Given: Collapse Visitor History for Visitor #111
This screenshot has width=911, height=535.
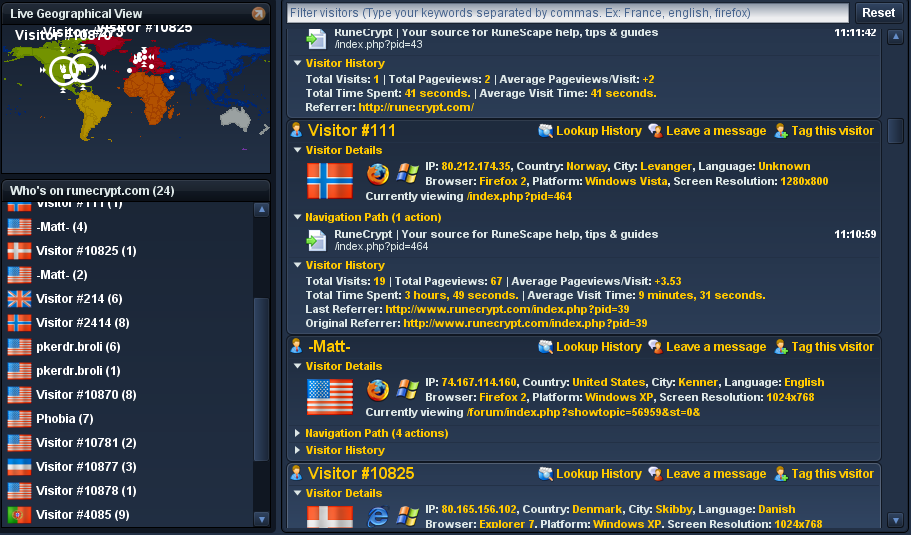Looking at the screenshot, I should (297, 265).
